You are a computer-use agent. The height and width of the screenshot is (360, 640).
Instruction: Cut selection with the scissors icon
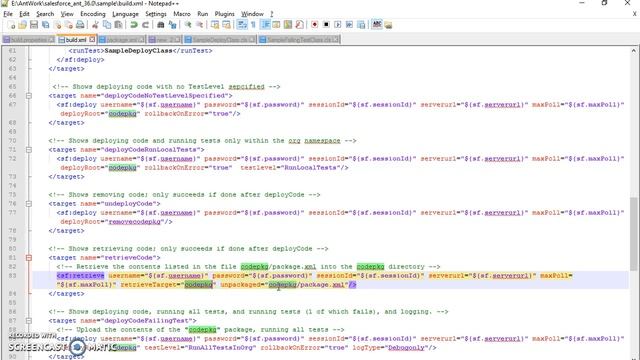point(95,25)
